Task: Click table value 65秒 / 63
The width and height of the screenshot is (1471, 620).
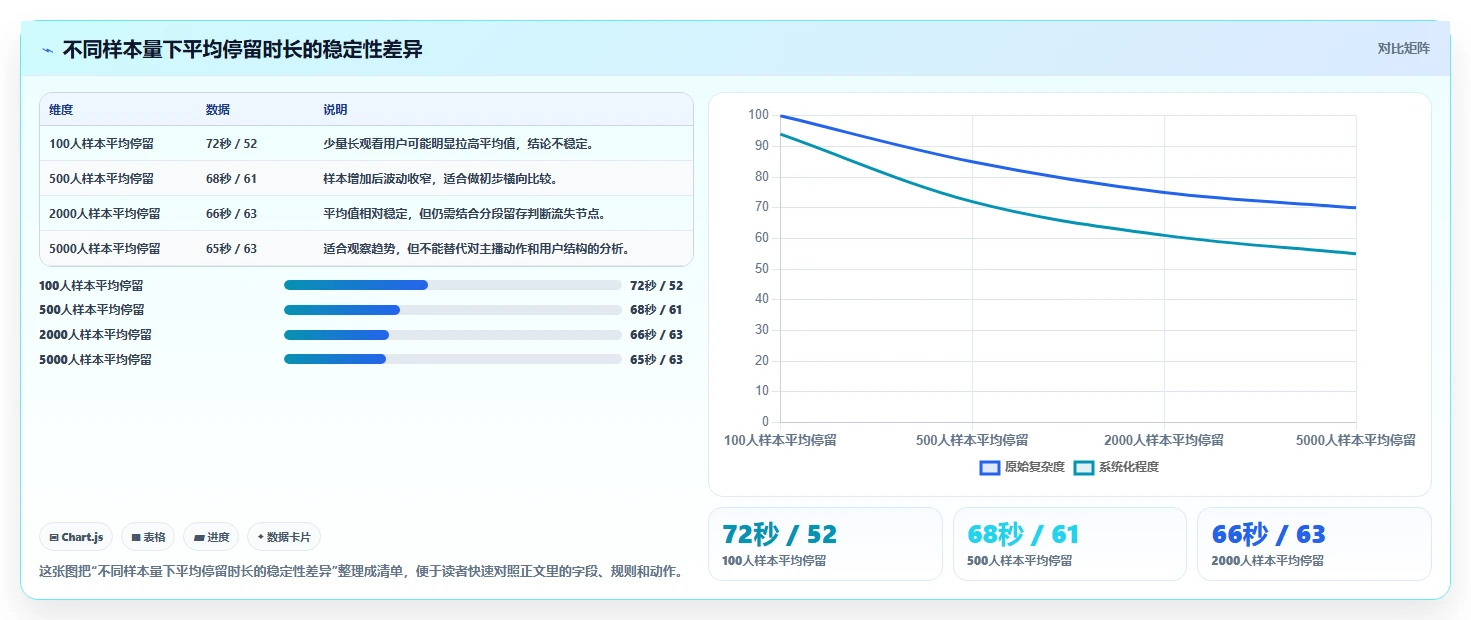Action: (x=231, y=249)
